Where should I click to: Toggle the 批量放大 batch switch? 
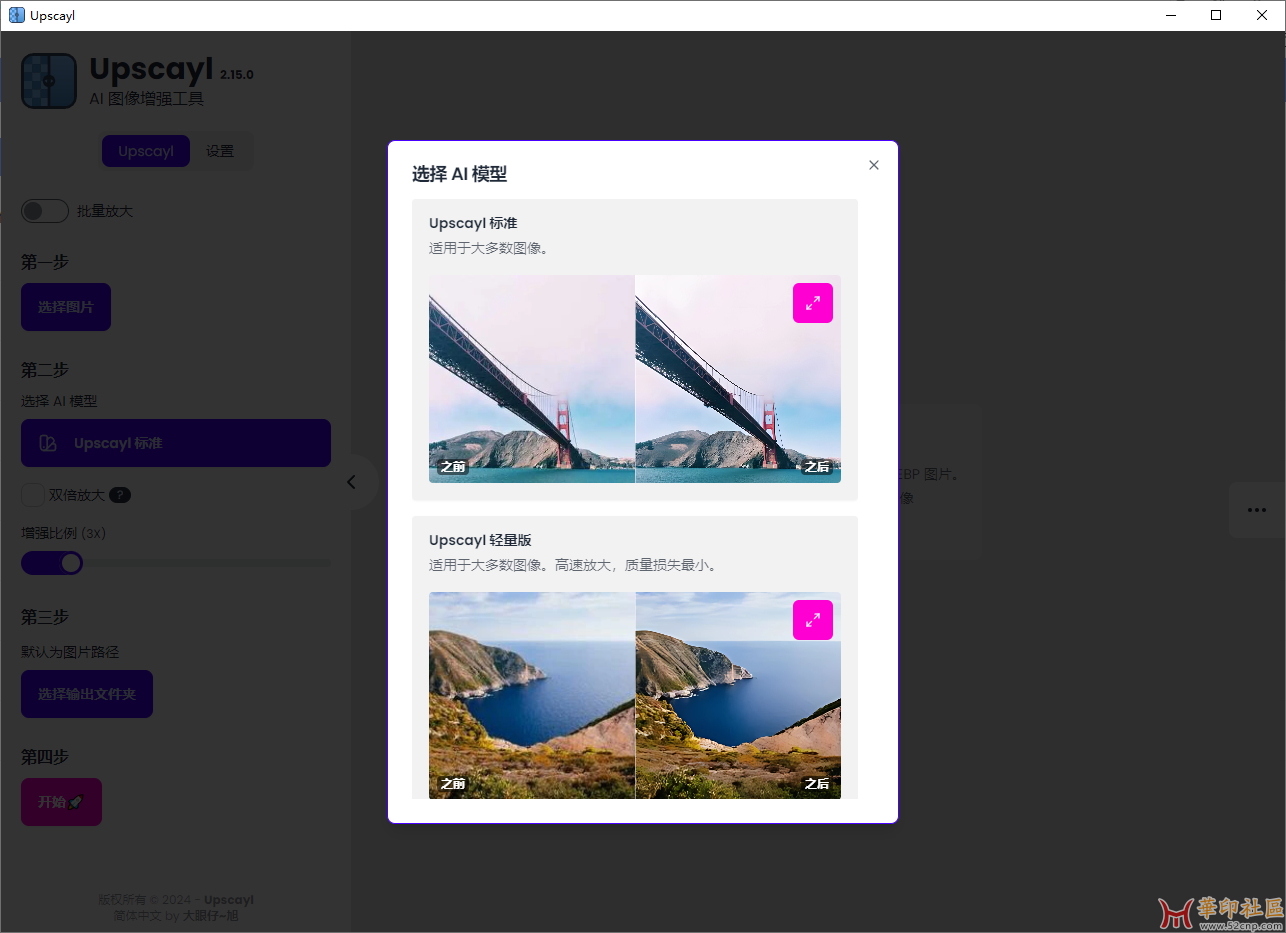(45, 211)
